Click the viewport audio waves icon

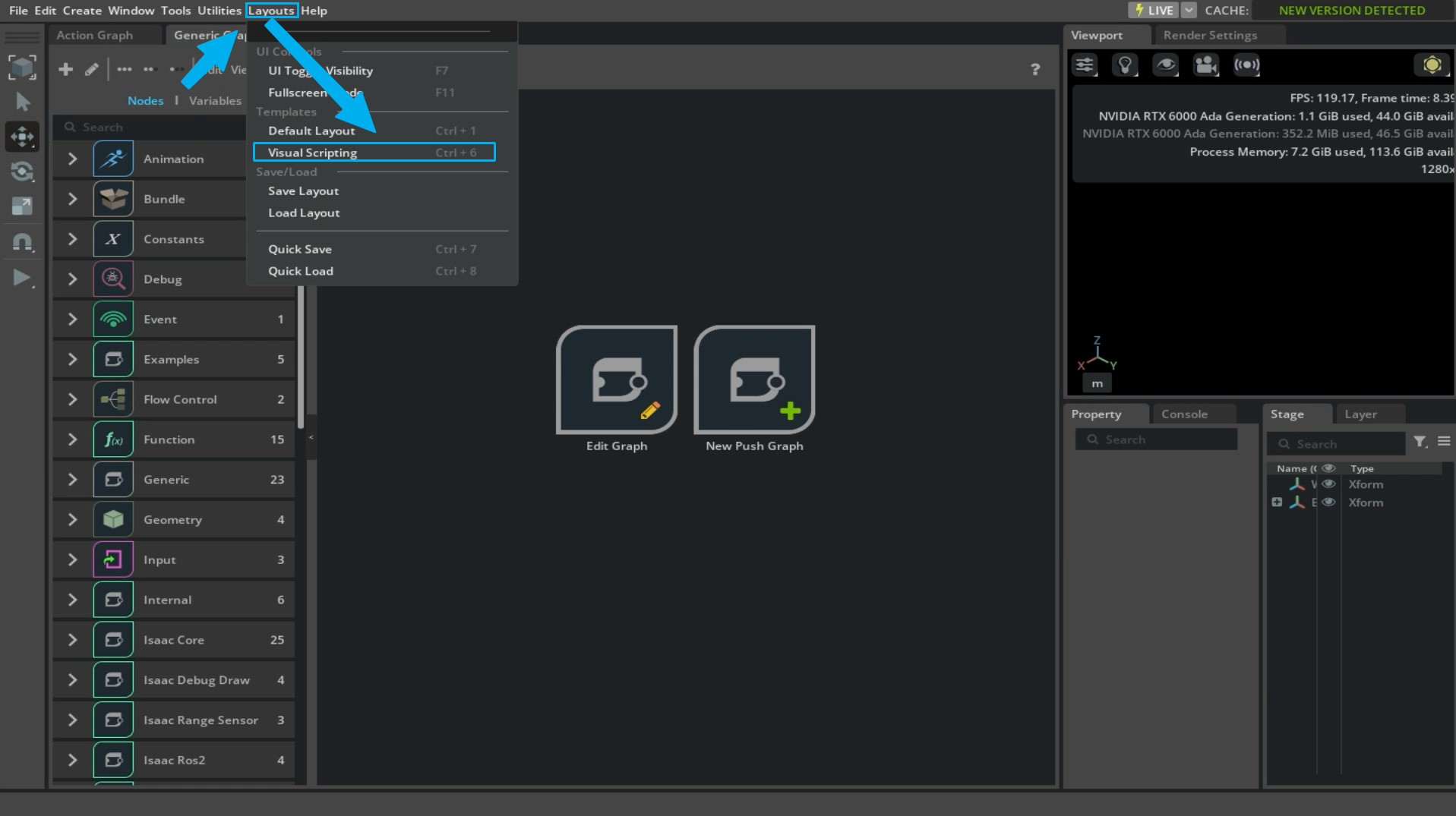tap(1246, 65)
